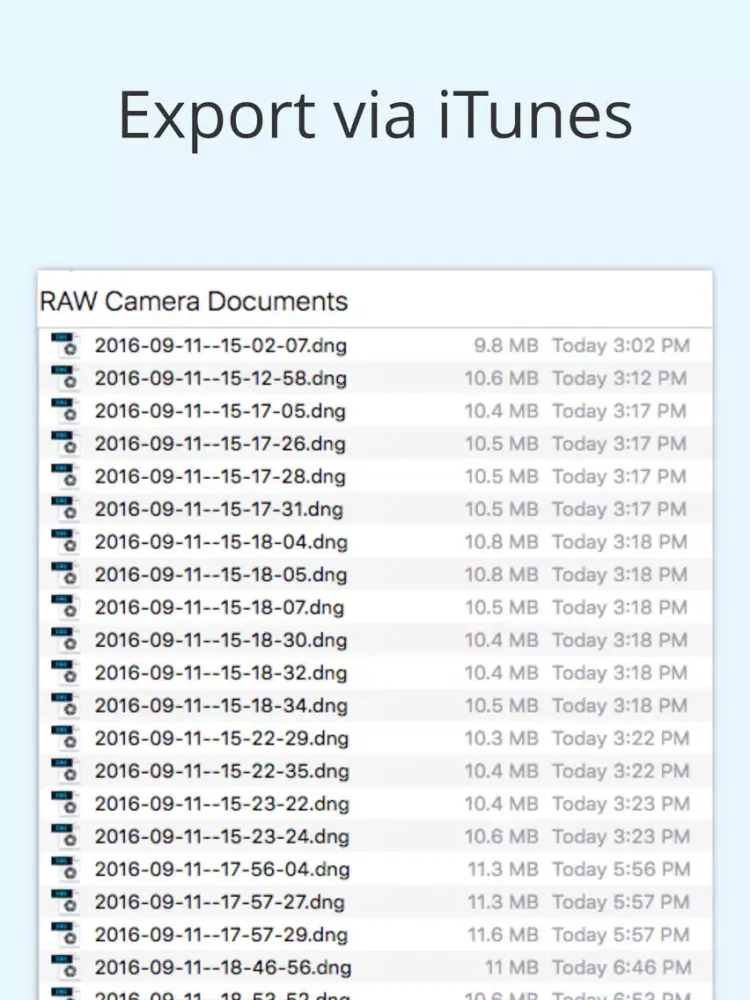This screenshot has height=1000, width=750.
Task: Choose the file icon for 2016-09-11--15-18-05.dng
Action: click(65, 573)
